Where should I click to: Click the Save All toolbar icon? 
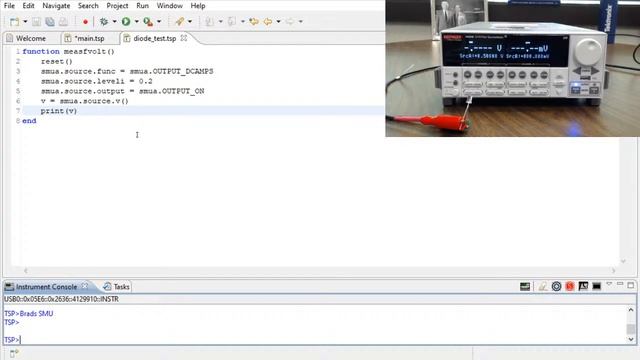(x=50, y=22)
